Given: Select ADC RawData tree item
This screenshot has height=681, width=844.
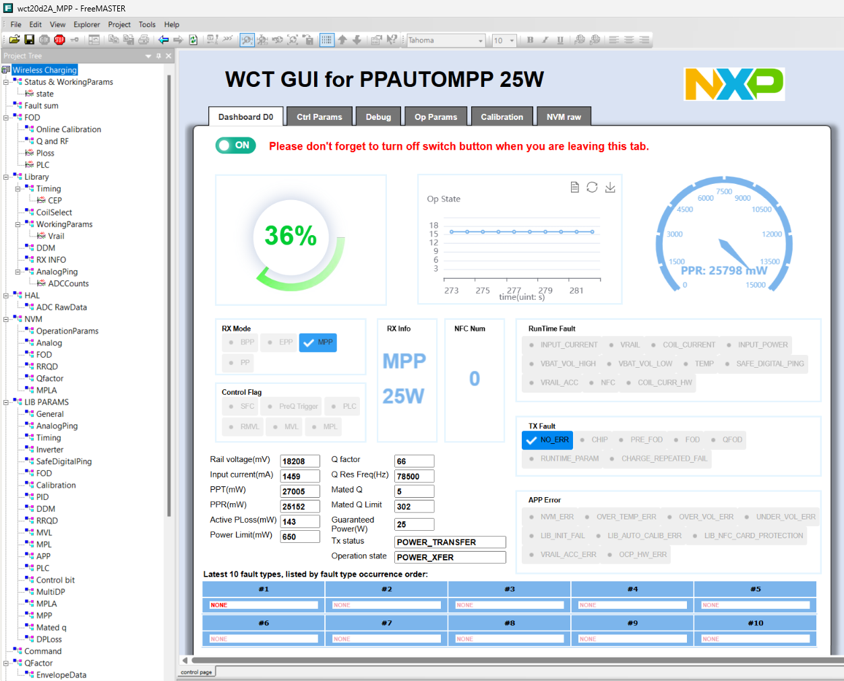Looking at the screenshot, I should pos(61,307).
